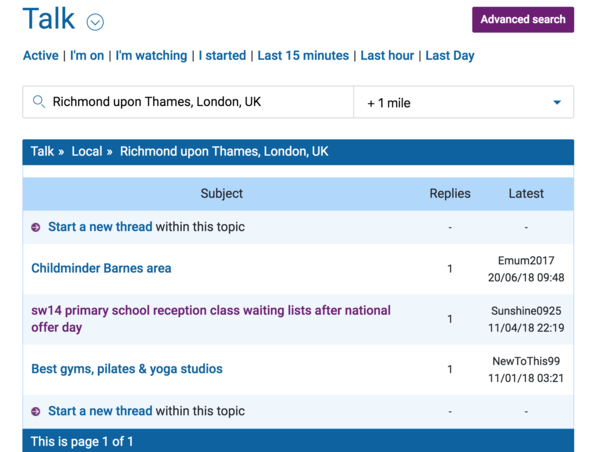
Task: Show threads I'm on
Action: pos(87,56)
